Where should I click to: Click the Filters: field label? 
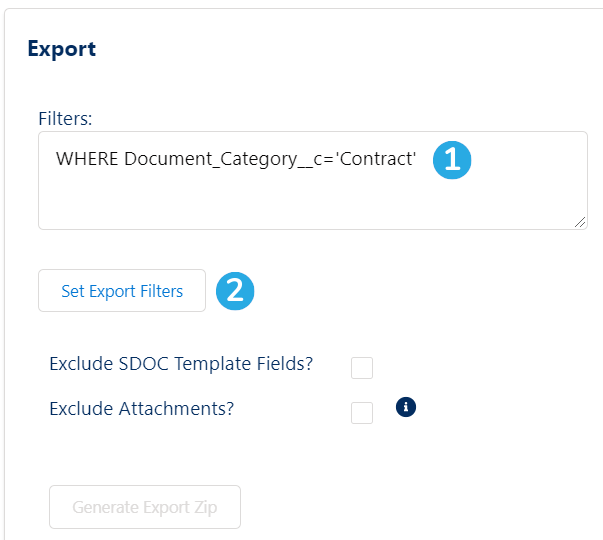point(65,118)
